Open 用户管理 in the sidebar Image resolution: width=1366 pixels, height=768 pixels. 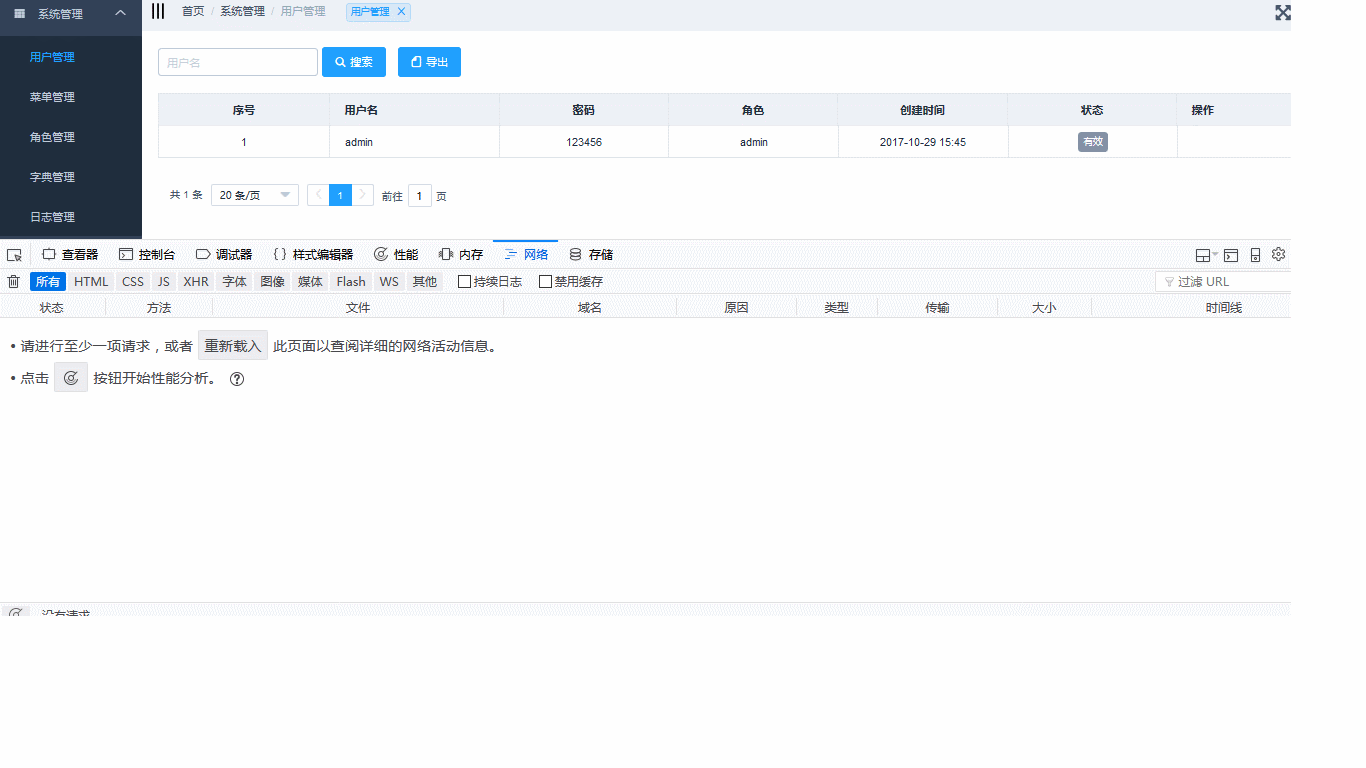71,57
